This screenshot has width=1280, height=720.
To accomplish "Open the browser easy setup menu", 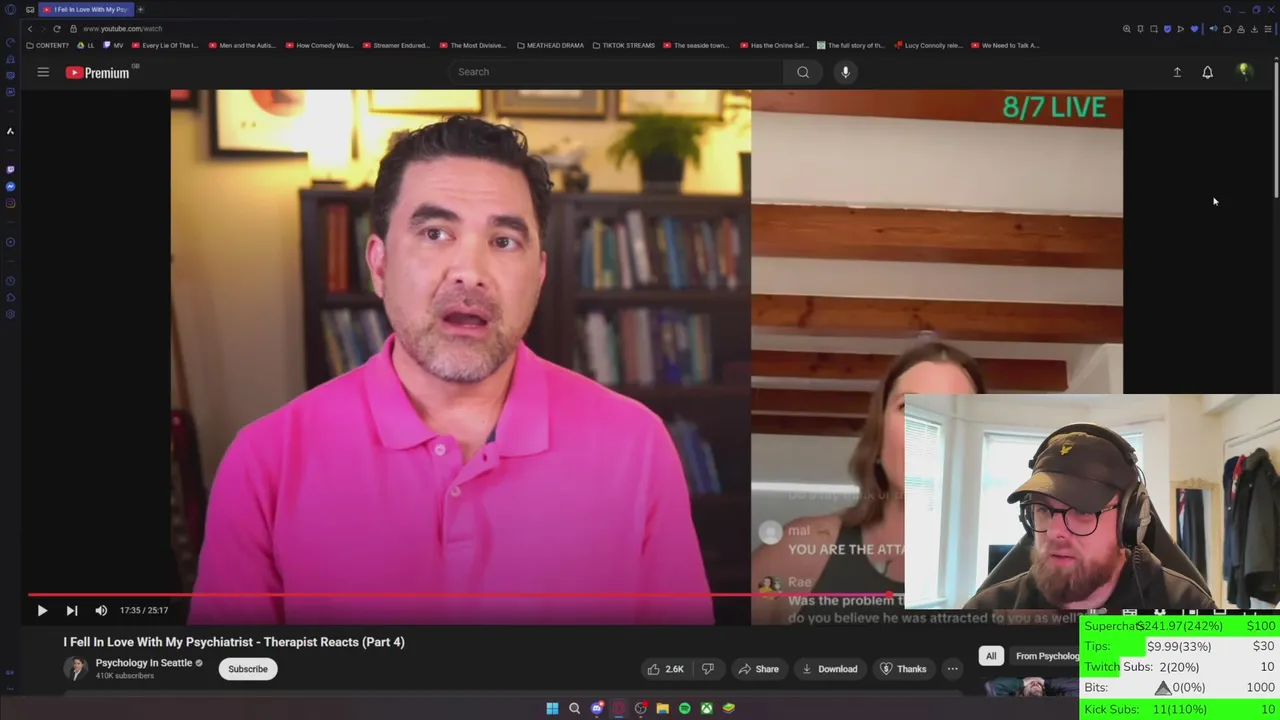I will point(1268,29).
